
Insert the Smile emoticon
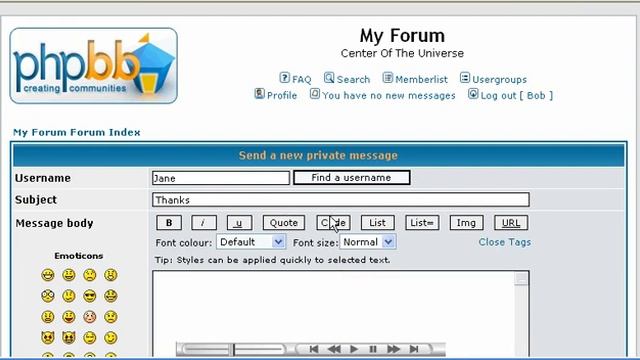tap(69, 275)
